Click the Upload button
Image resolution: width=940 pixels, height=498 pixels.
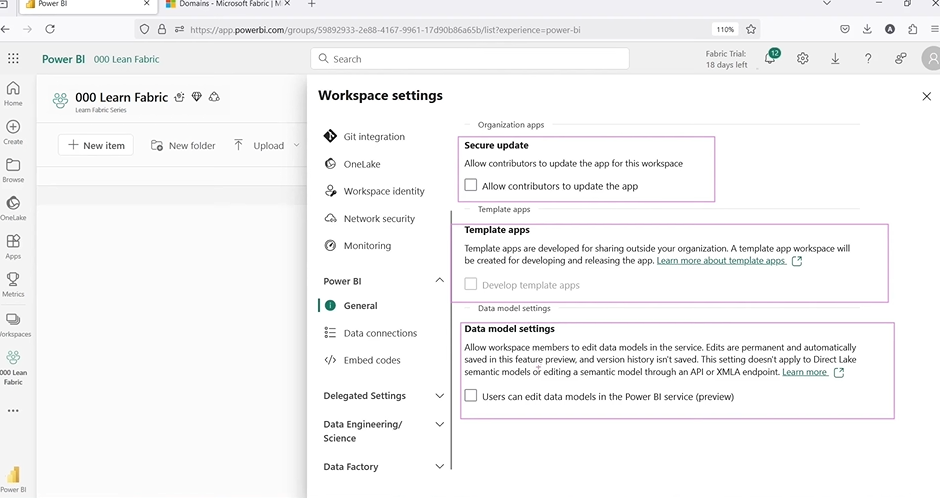click(x=259, y=145)
